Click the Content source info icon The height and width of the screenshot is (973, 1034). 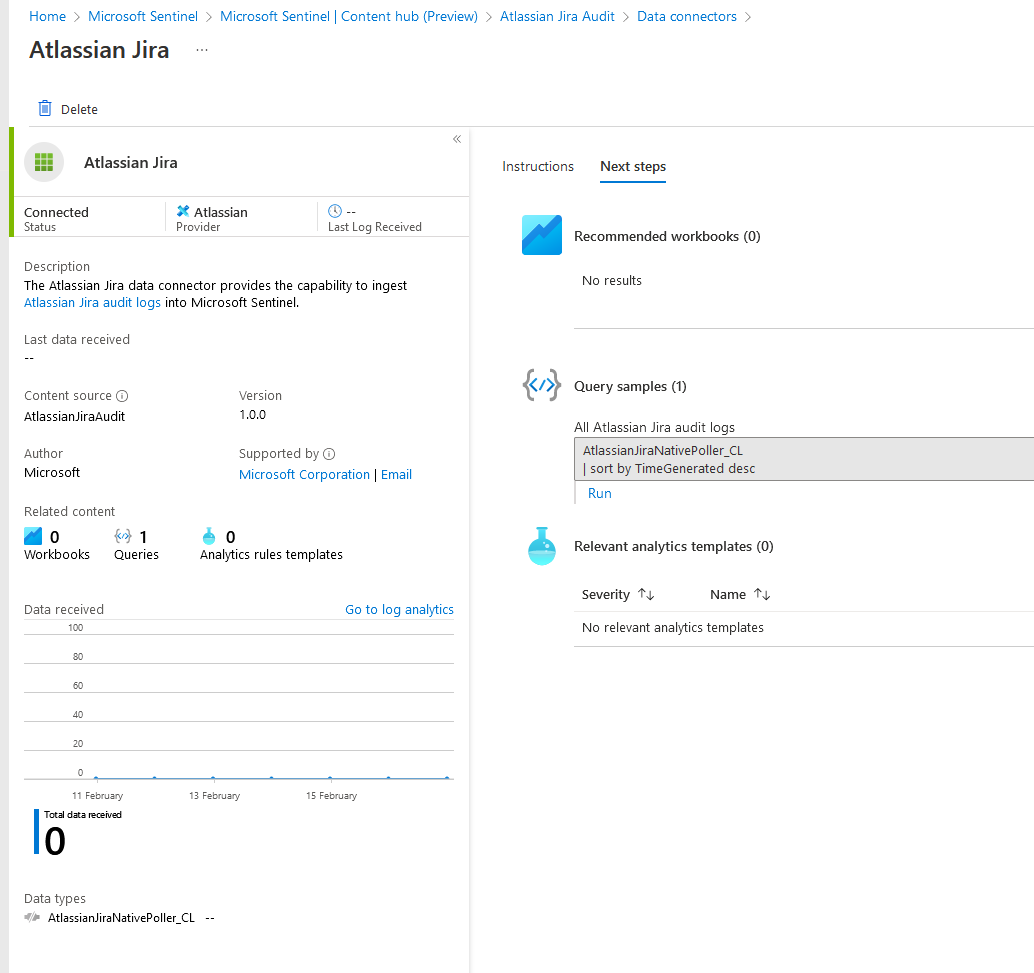tap(122, 396)
